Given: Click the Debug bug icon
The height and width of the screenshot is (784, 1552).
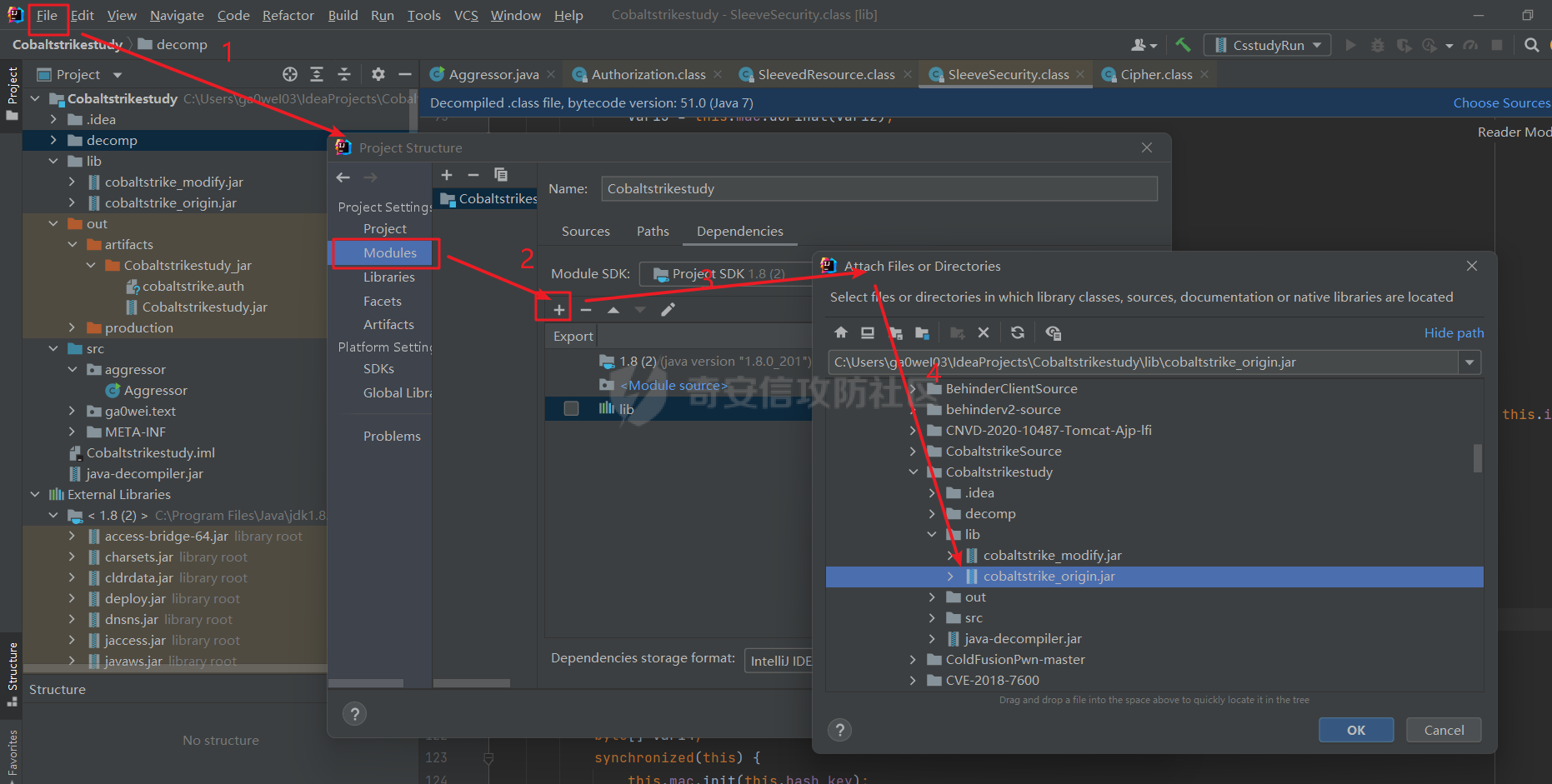Looking at the screenshot, I should (1377, 45).
